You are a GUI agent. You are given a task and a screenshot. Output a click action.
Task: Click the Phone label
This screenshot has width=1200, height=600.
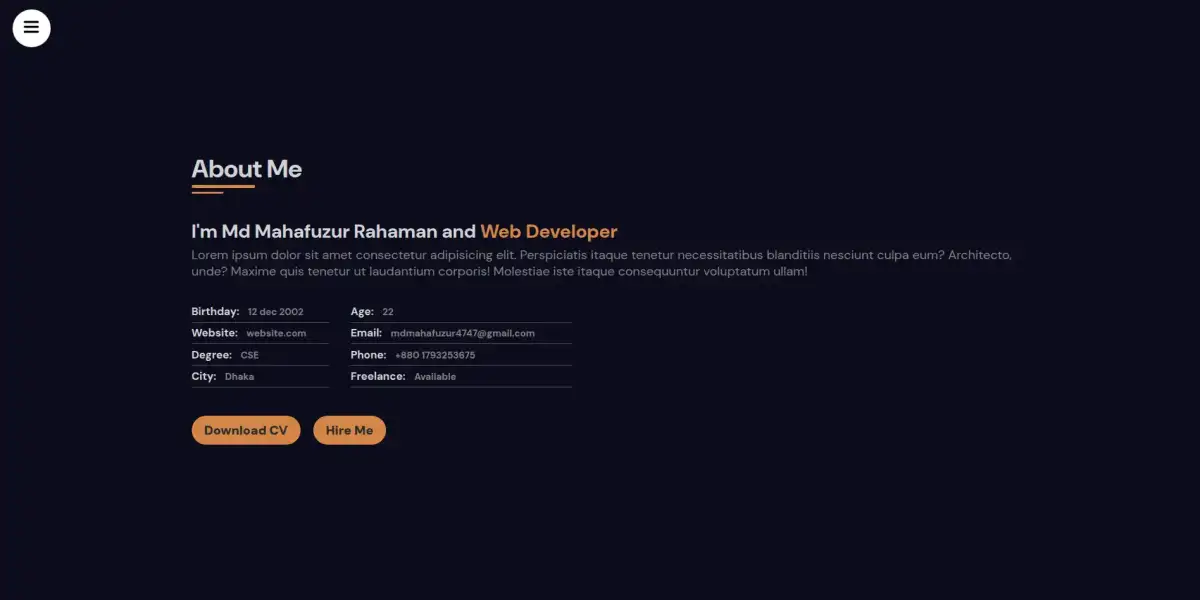369,355
